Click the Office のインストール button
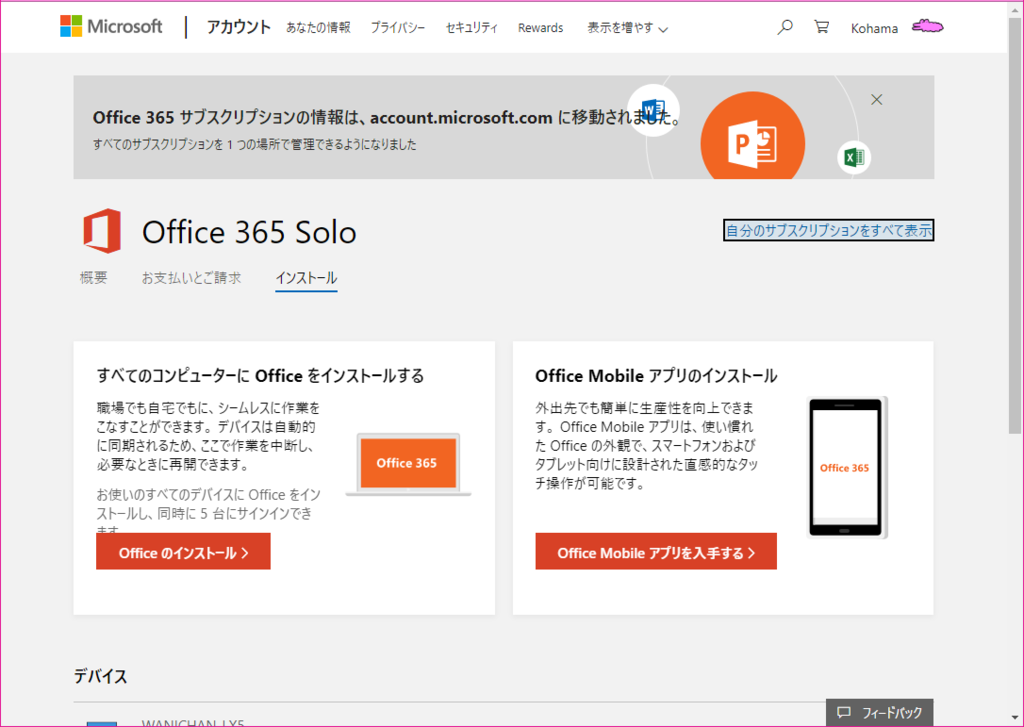The image size is (1024, 727). point(183,551)
